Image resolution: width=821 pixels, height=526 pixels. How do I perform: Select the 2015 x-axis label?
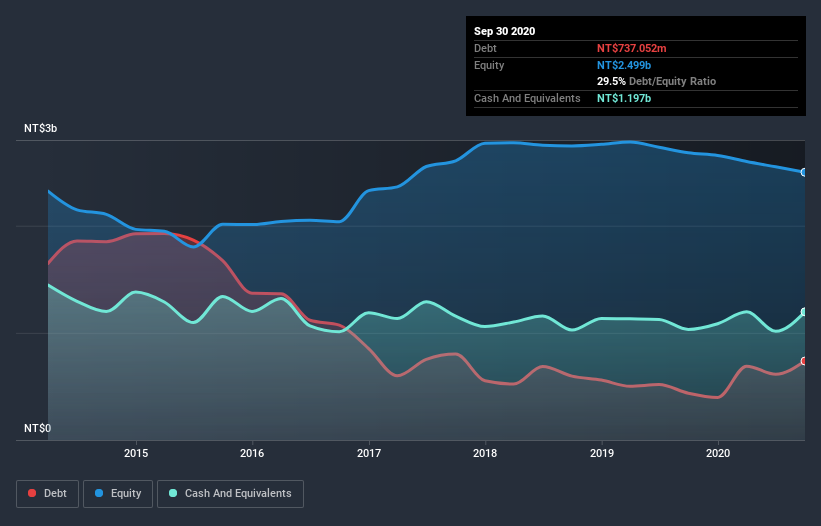[136, 453]
